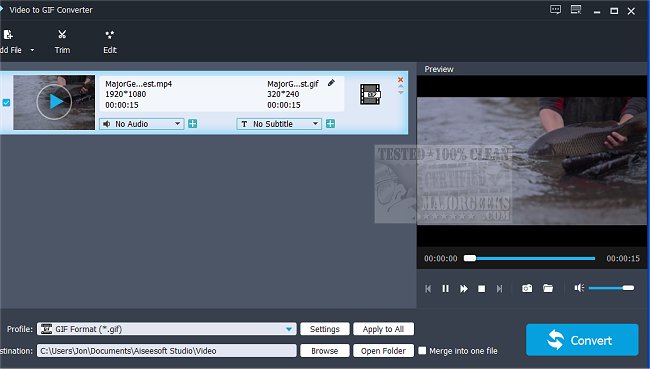Click the 00:00:15 total time in preview
This screenshot has width=650, height=369.
623,258
